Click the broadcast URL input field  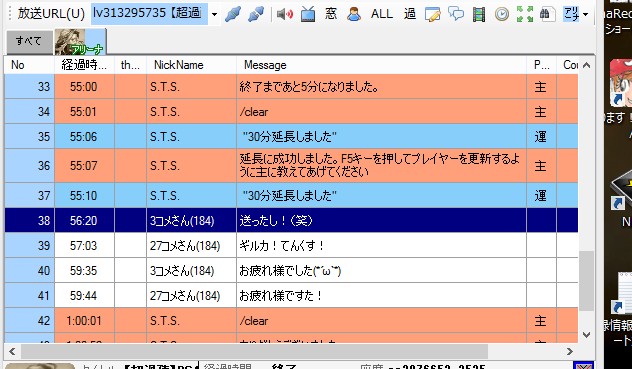pos(150,14)
